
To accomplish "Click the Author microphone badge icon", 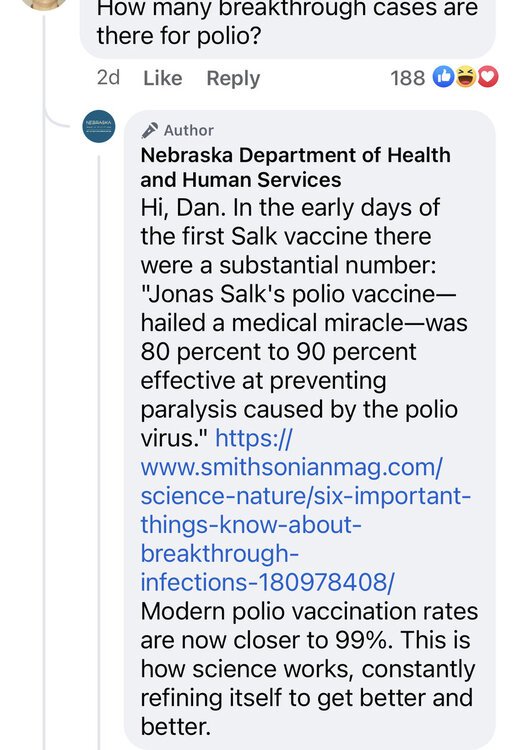I will click(x=149, y=130).
